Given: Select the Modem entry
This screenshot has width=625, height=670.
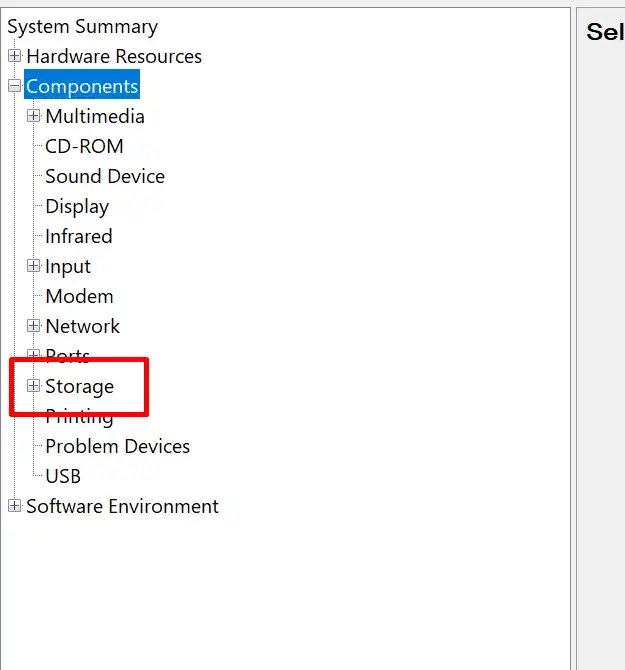Looking at the screenshot, I should (79, 297).
